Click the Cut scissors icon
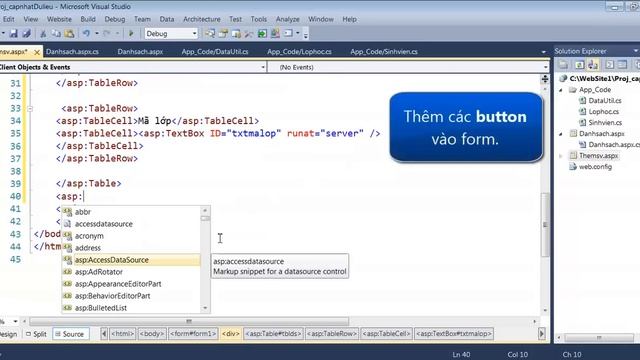The height and width of the screenshot is (360, 640). 43,33
